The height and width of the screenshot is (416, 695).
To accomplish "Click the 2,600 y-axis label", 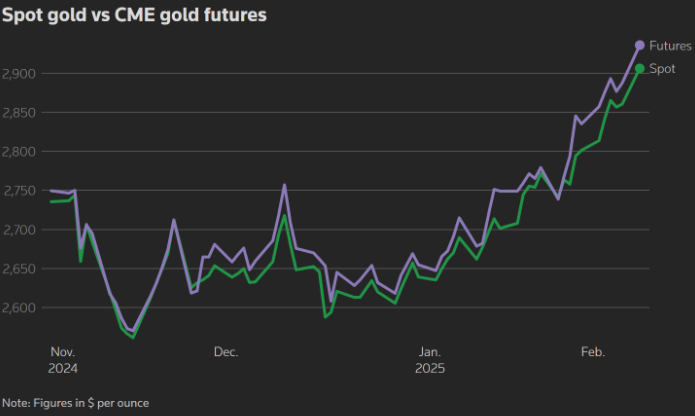I will coord(20,308).
